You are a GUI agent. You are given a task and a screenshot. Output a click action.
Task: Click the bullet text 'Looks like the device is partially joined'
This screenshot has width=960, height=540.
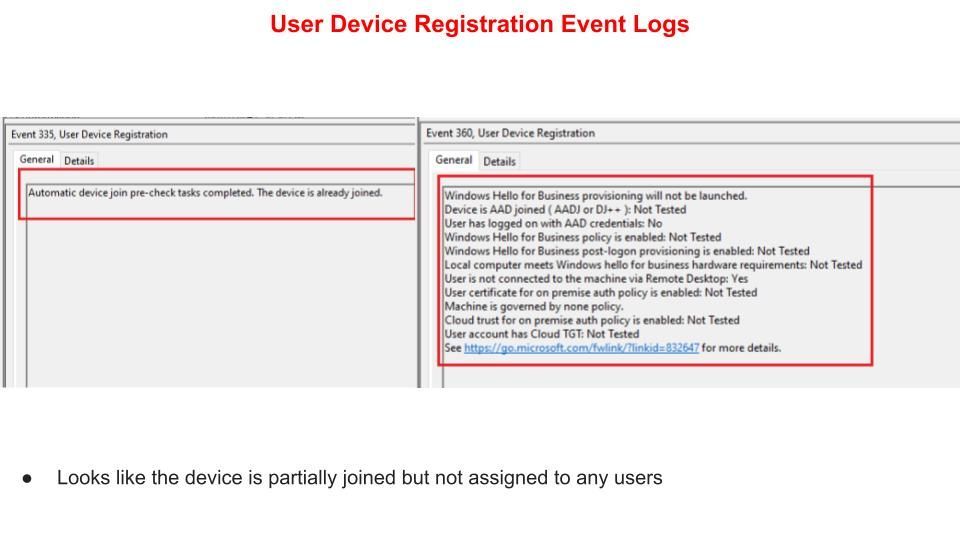tap(359, 478)
